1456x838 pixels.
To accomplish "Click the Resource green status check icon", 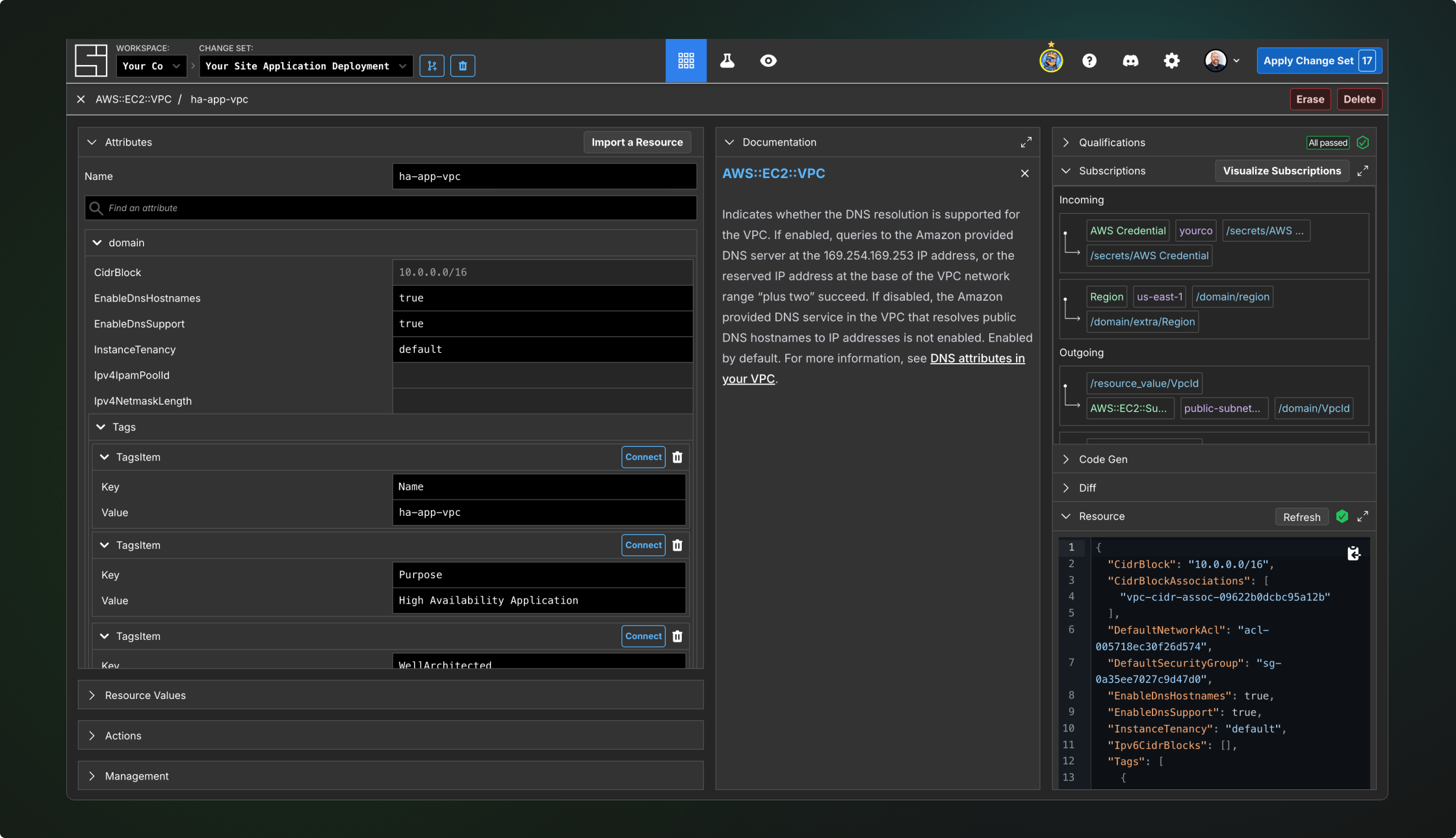I will [x=1342, y=516].
